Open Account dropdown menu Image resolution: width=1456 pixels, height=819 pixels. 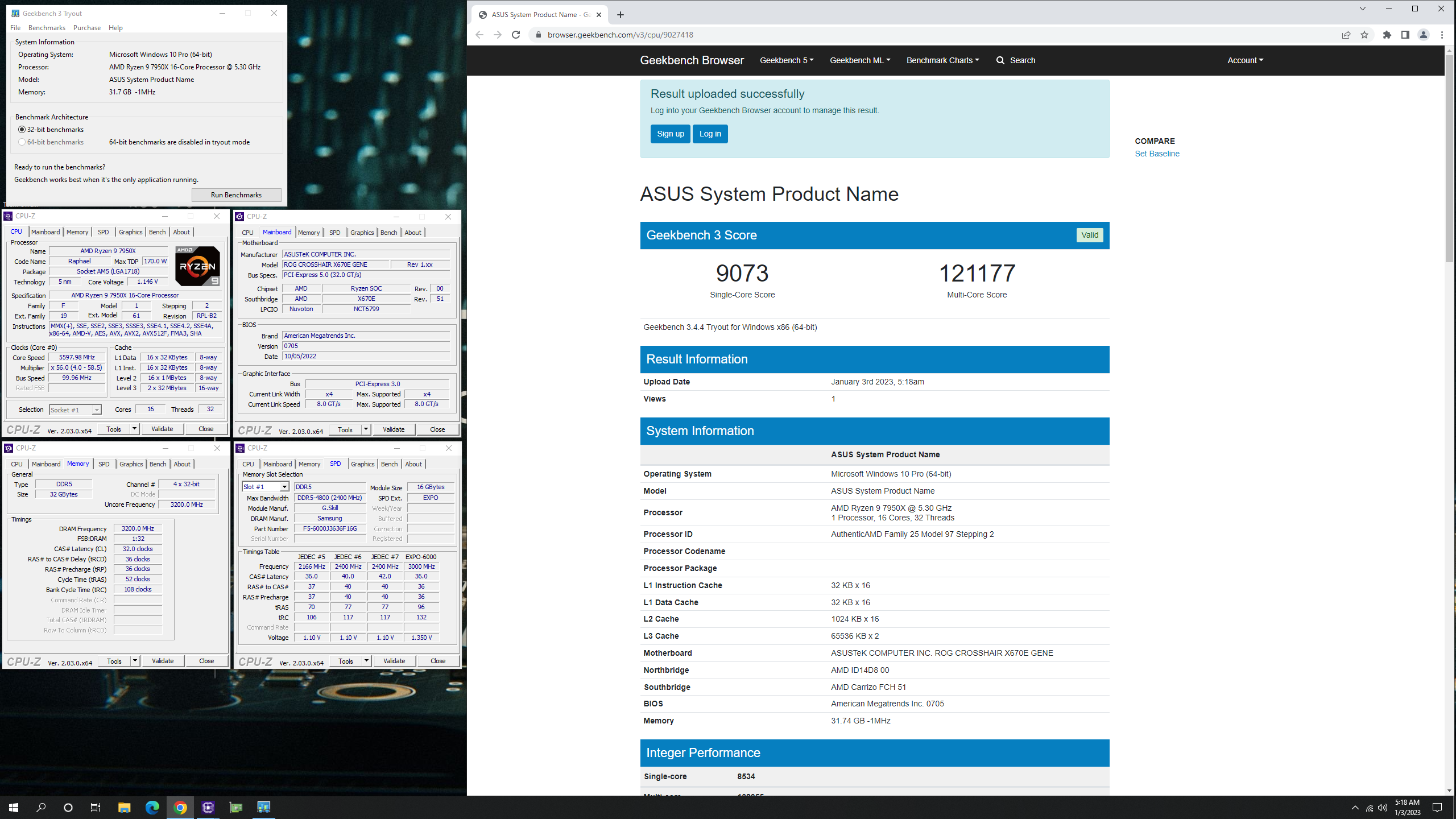click(1245, 60)
